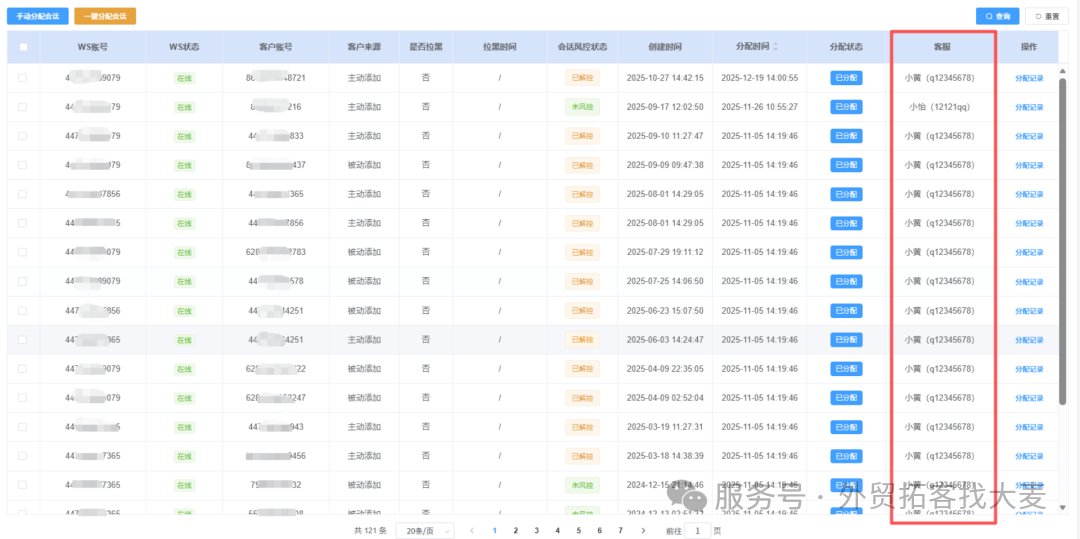Viewport: 1080px width, 539px height.
Task: Check the row created 2025-07-29 19:11:12
Action: point(23,252)
